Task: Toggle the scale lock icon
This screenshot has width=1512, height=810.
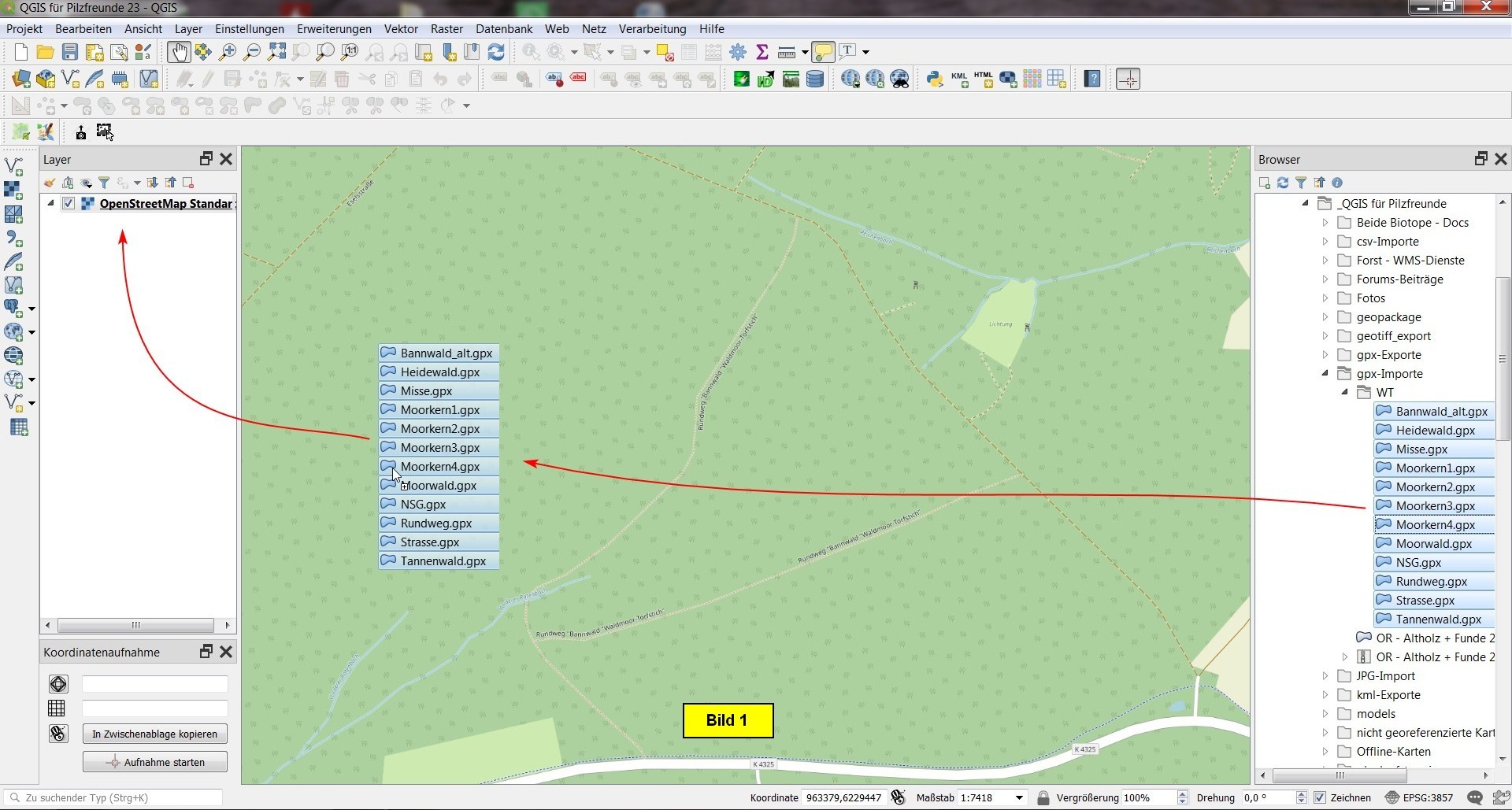Action: (1043, 797)
